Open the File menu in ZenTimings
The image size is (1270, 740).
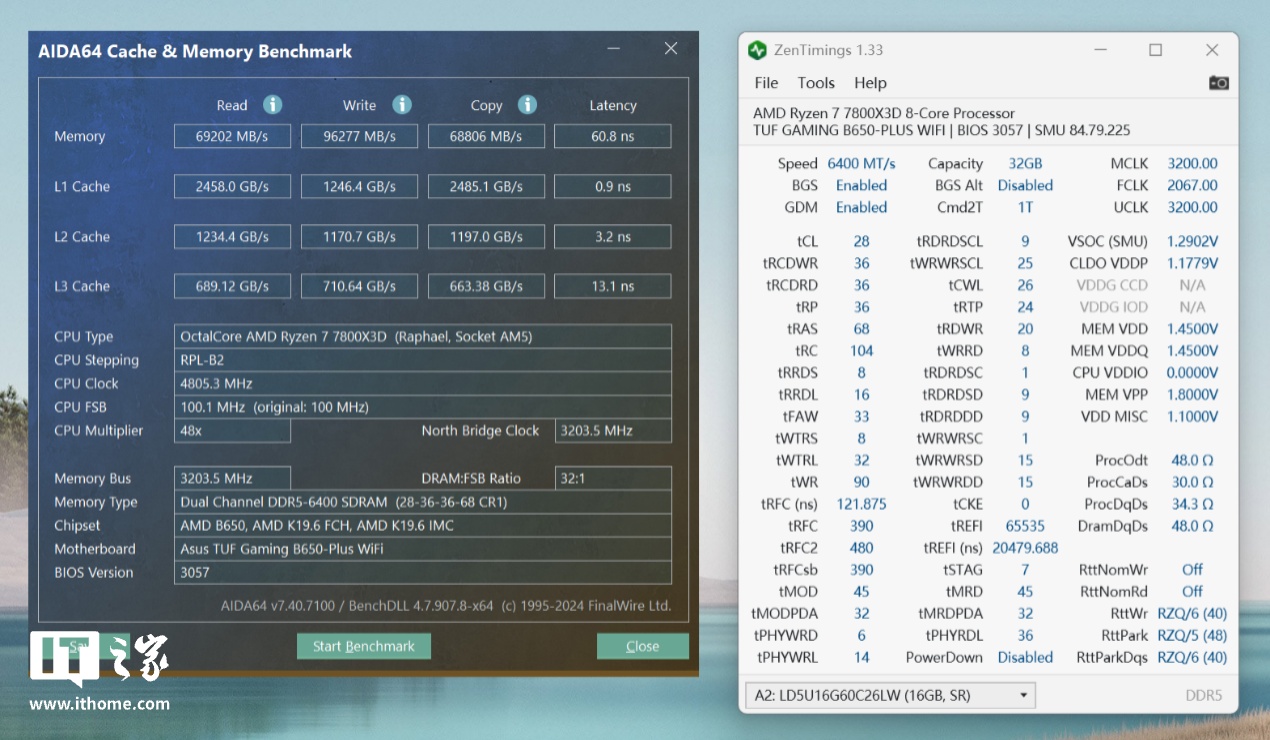coord(766,83)
